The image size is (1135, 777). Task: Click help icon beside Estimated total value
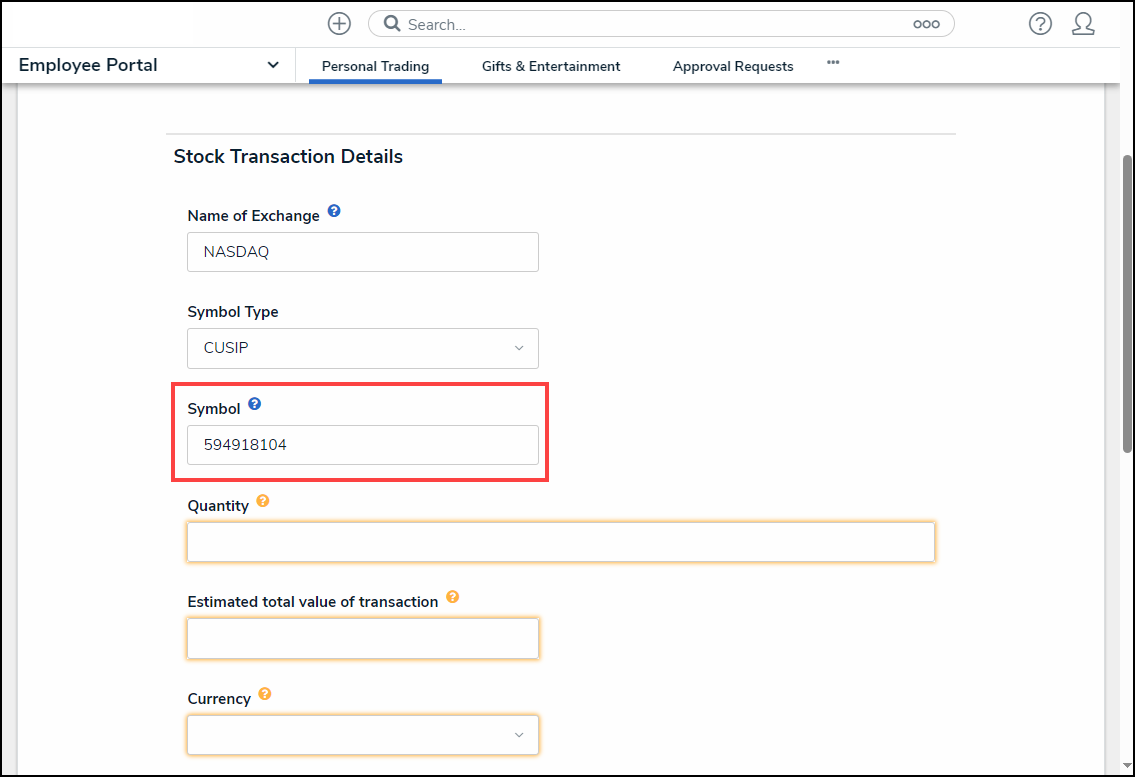click(452, 597)
